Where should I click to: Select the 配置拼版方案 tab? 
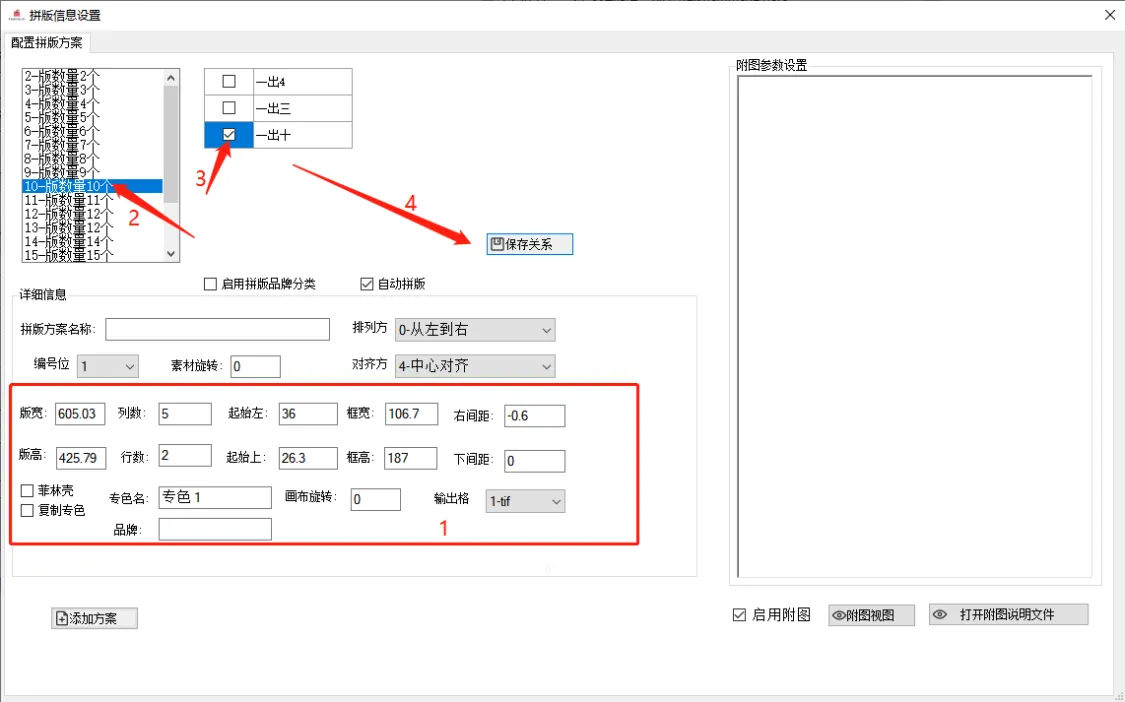coord(47,42)
